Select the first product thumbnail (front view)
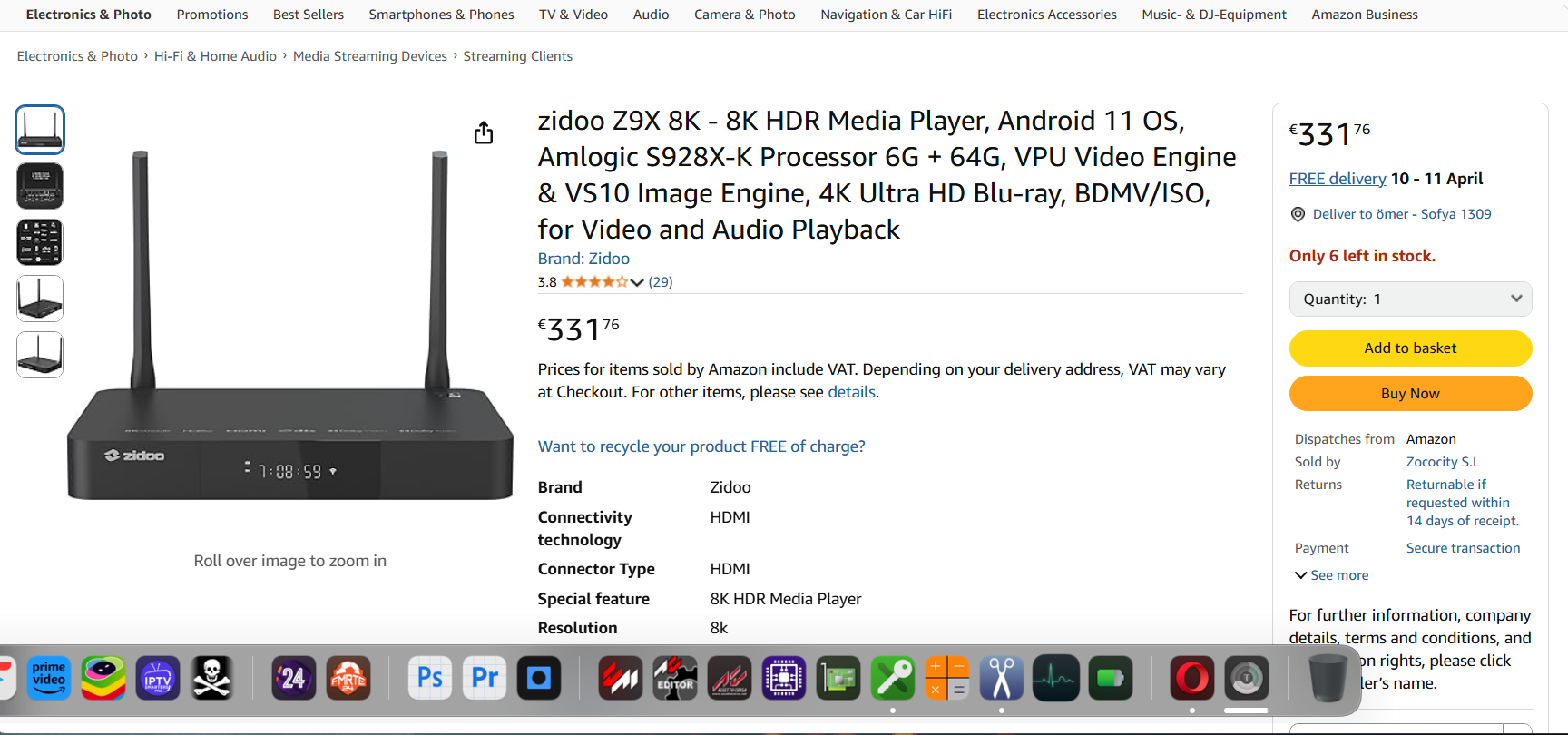The width and height of the screenshot is (1568, 735). [40, 130]
